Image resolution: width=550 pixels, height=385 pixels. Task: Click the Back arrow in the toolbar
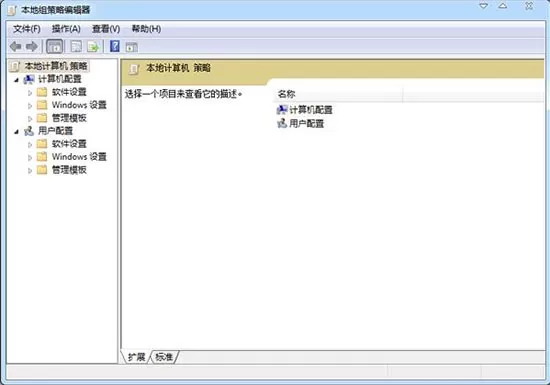pyautogui.click(x=16, y=46)
